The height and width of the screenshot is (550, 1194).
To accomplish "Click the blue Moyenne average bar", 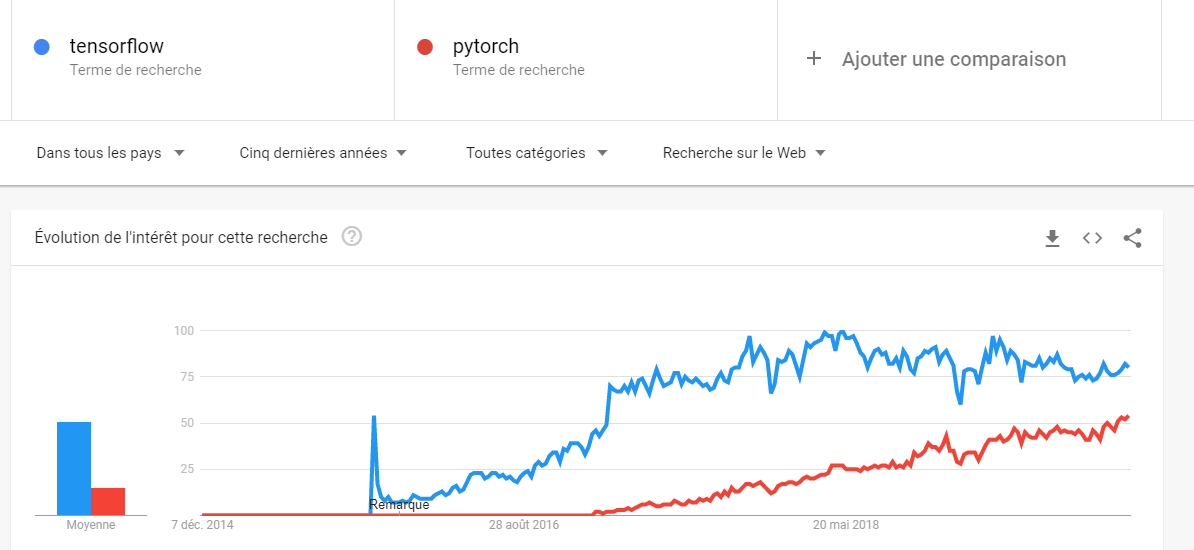I will pyautogui.click(x=74, y=468).
